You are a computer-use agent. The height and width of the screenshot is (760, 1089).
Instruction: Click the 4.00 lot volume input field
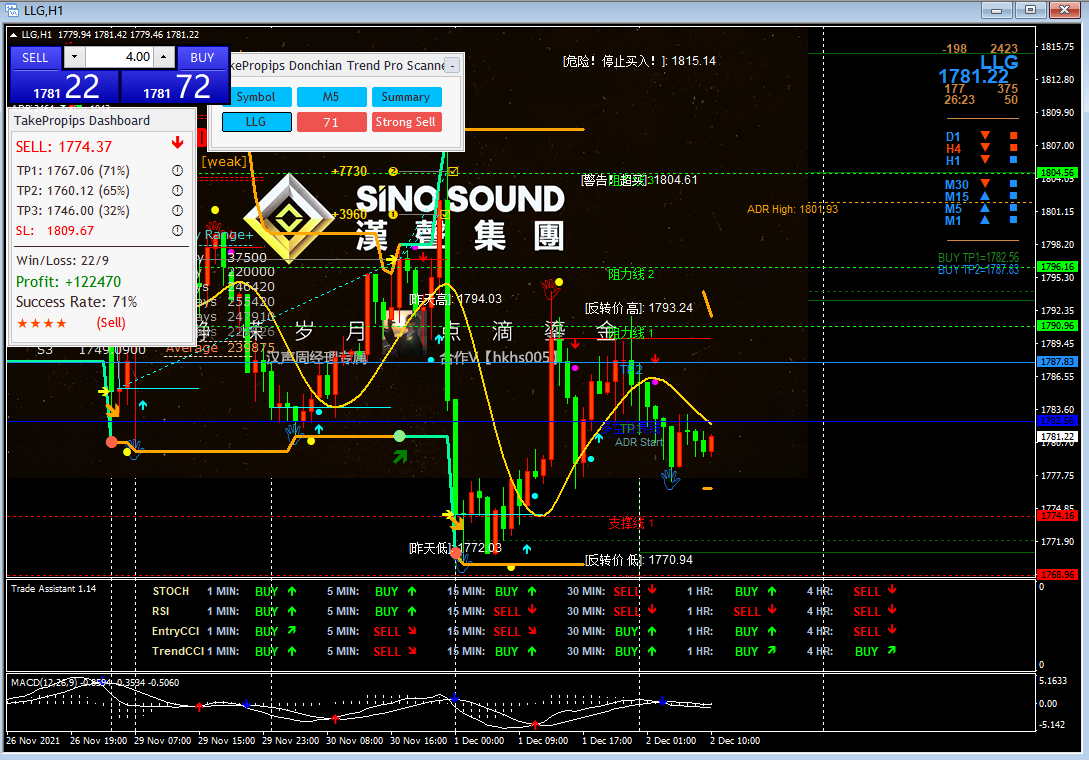pyautogui.click(x=119, y=57)
